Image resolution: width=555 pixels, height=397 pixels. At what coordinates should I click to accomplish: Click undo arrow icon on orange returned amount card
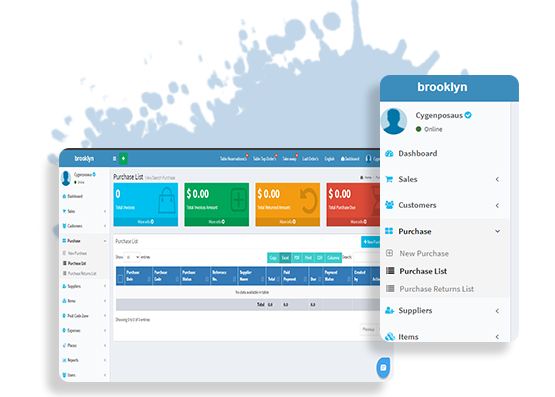[x=309, y=201]
